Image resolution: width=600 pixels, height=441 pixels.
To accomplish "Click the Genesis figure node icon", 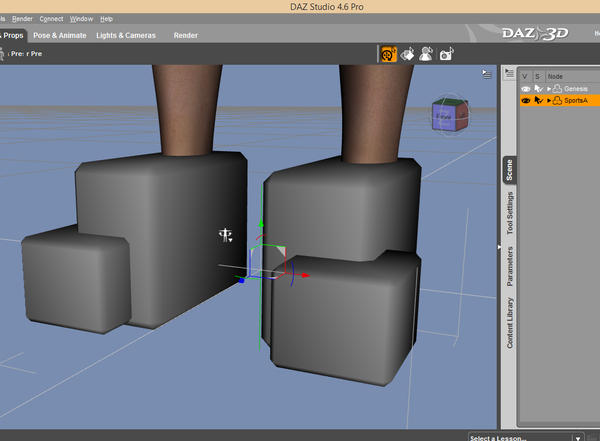I will (557, 88).
